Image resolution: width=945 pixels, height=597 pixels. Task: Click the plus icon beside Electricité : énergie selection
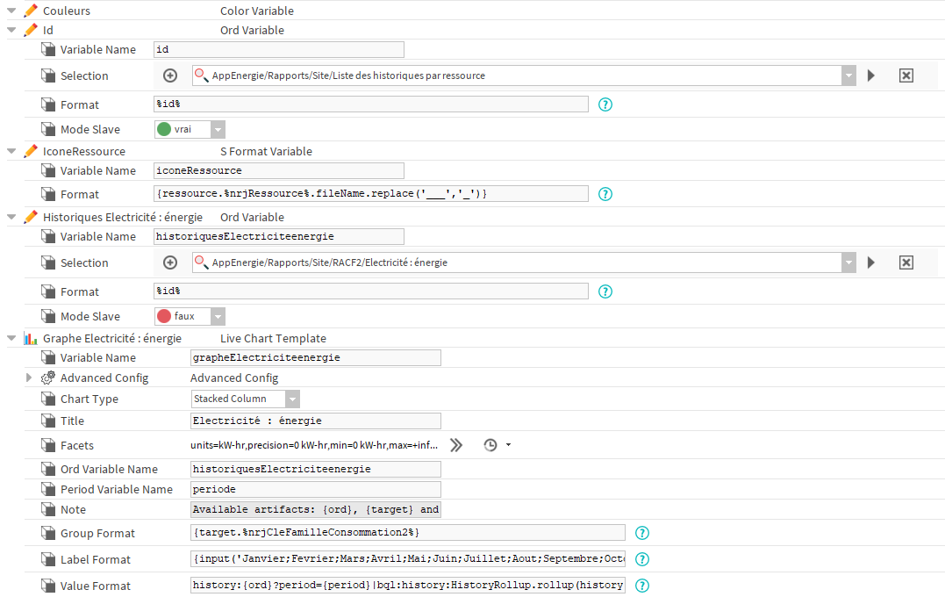pyautogui.click(x=170, y=263)
